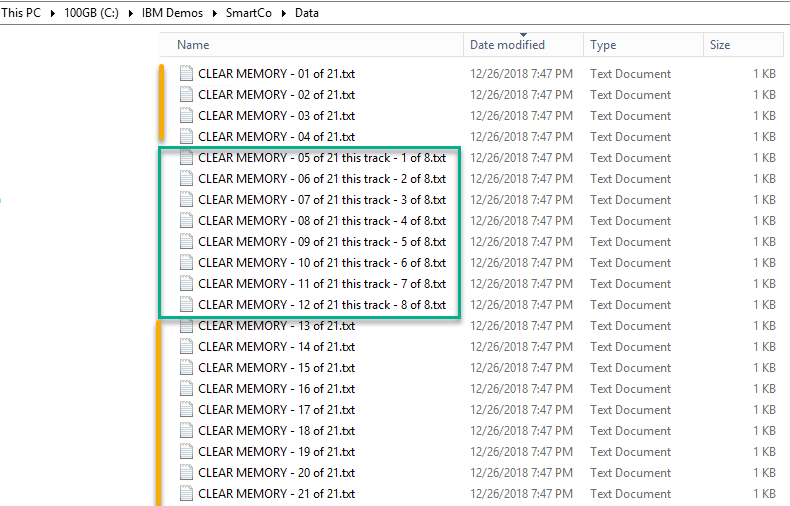Click 1 KB size of 21 of 21 file
The image size is (790, 506).
pos(764,494)
